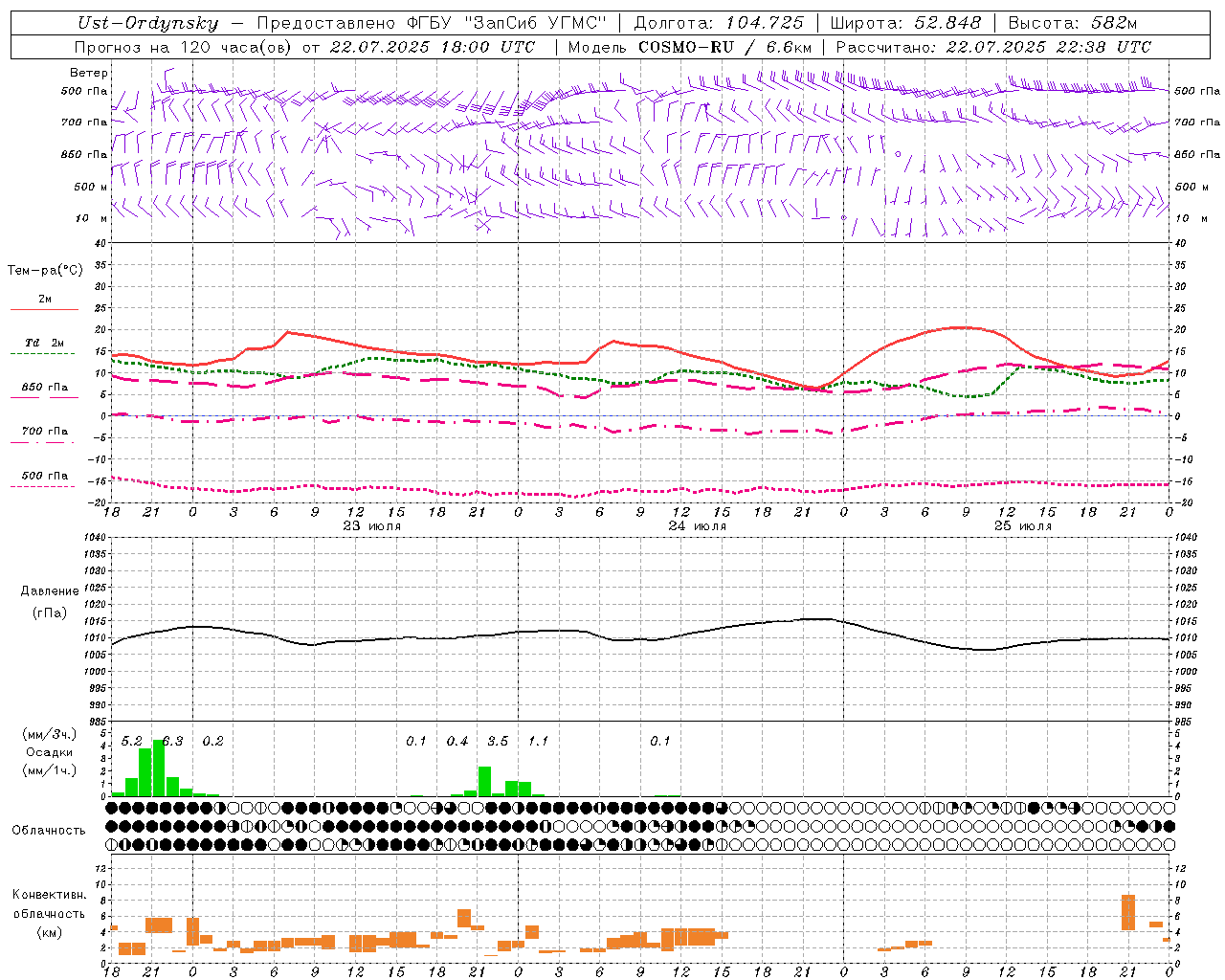Click the 'Рассчитано: 22.07.2025 22:38 UTC' text
The width and height of the screenshot is (1225, 980).
993,47
